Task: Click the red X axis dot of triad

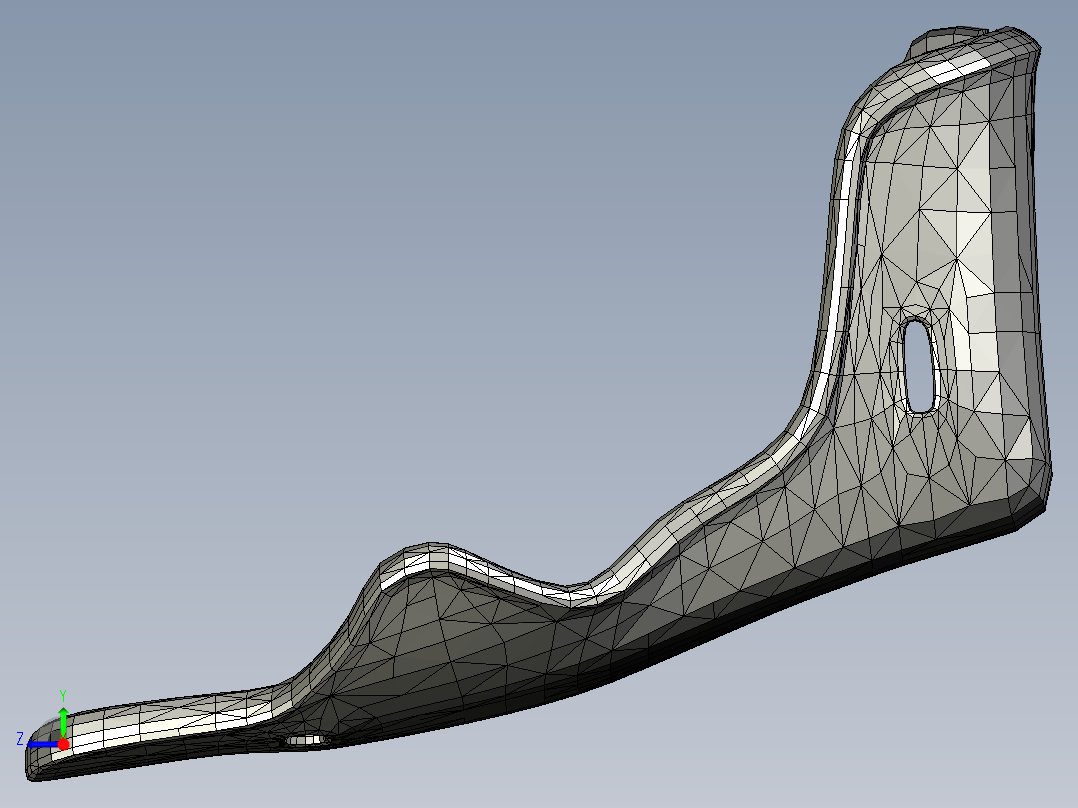Action: click(x=63, y=744)
